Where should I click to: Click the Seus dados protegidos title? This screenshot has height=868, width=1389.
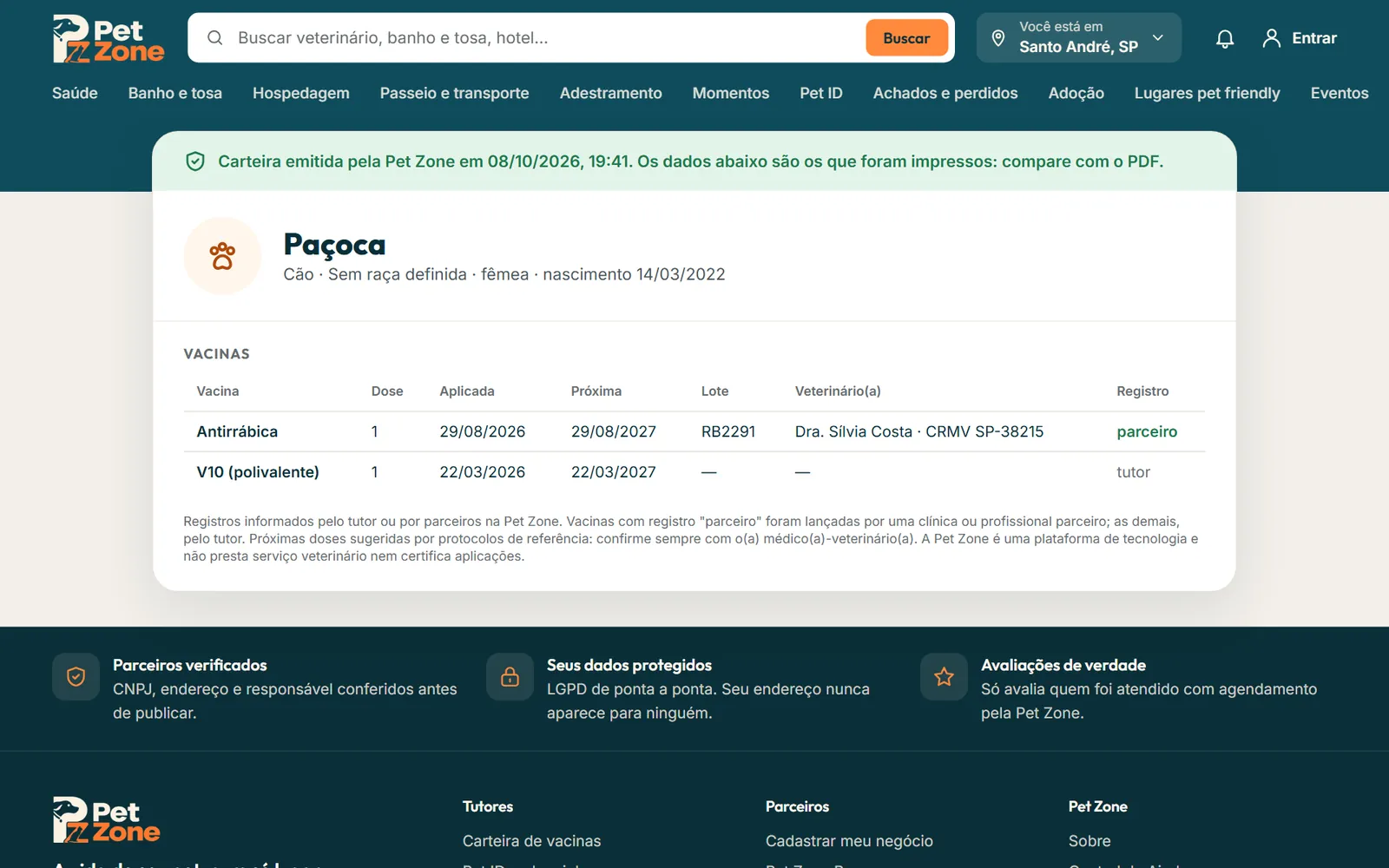pos(629,665)
